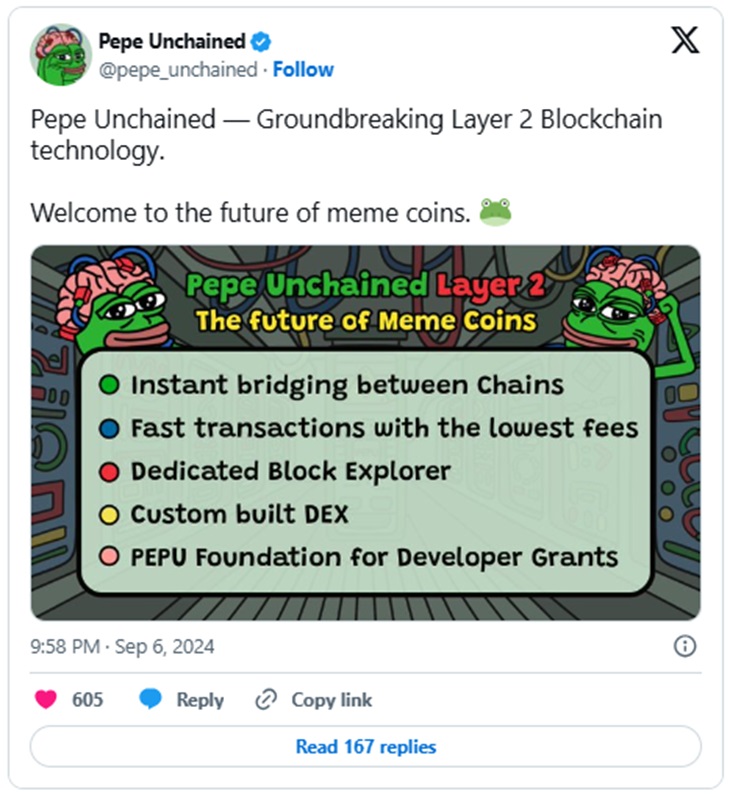Screen dimensions: 730x794
Task: Like the post with heart icon
Action: tap(46, 700)
